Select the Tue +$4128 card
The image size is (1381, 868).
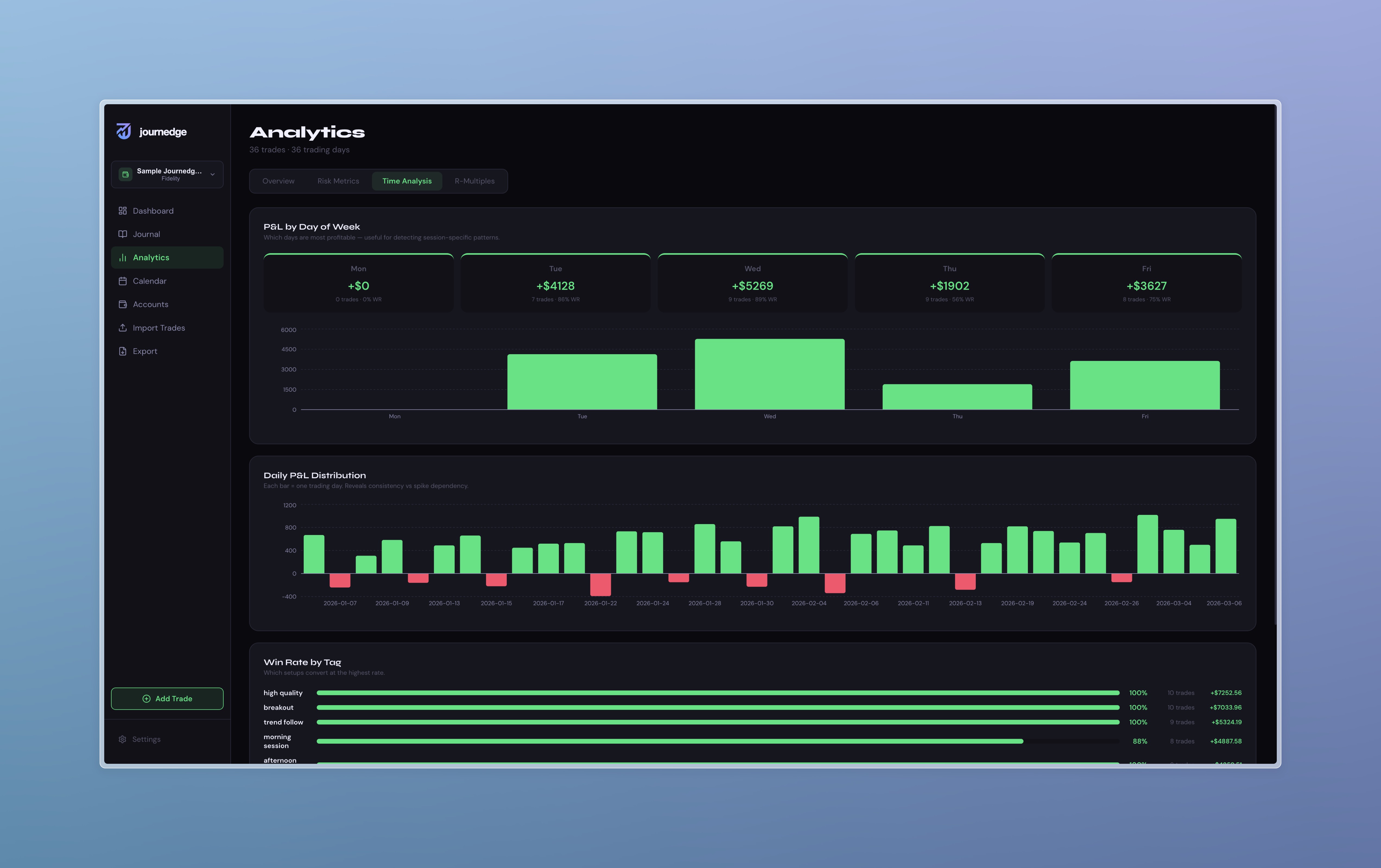[x=556, y=283]
